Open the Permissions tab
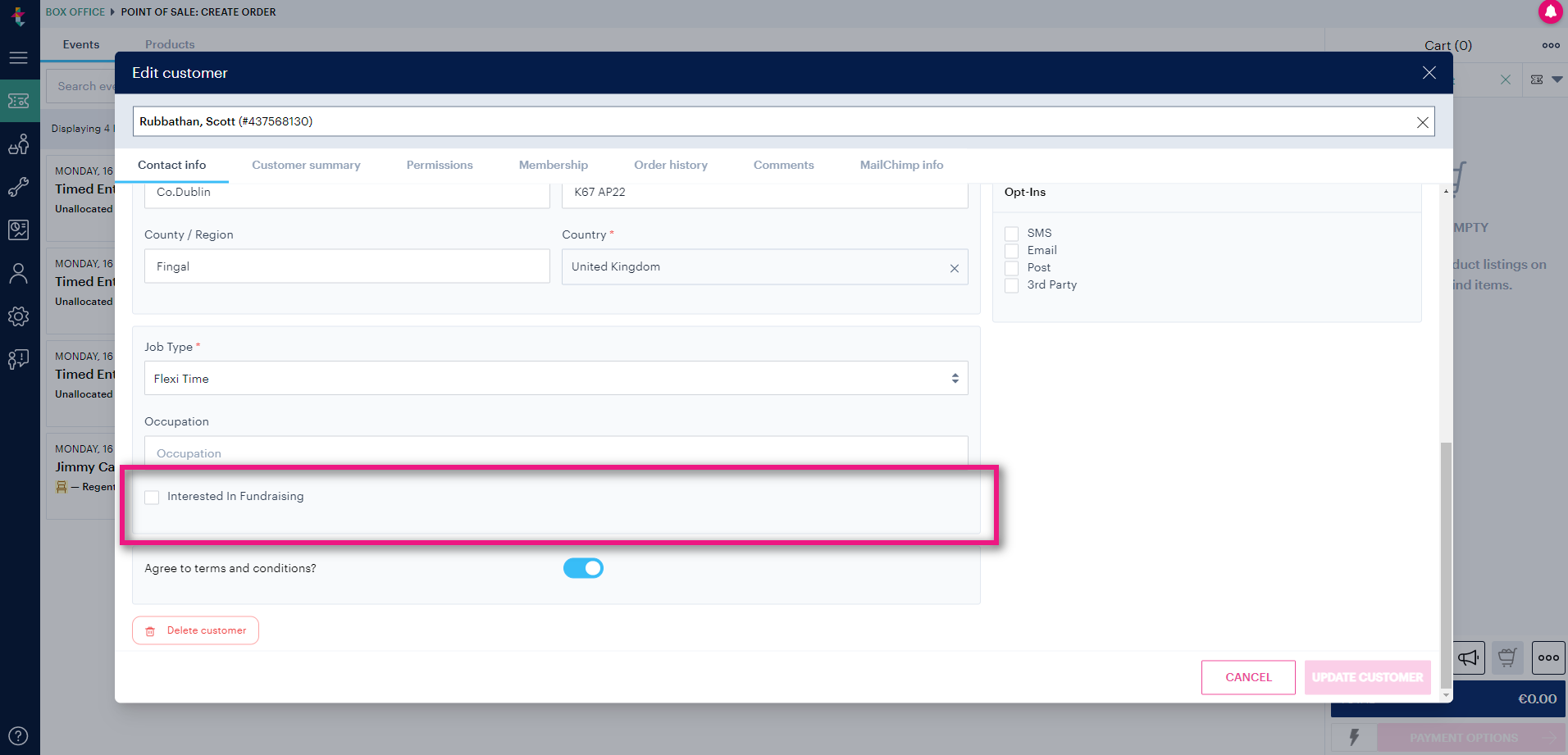Viewport: 1568px width, 755px height. 440,165
